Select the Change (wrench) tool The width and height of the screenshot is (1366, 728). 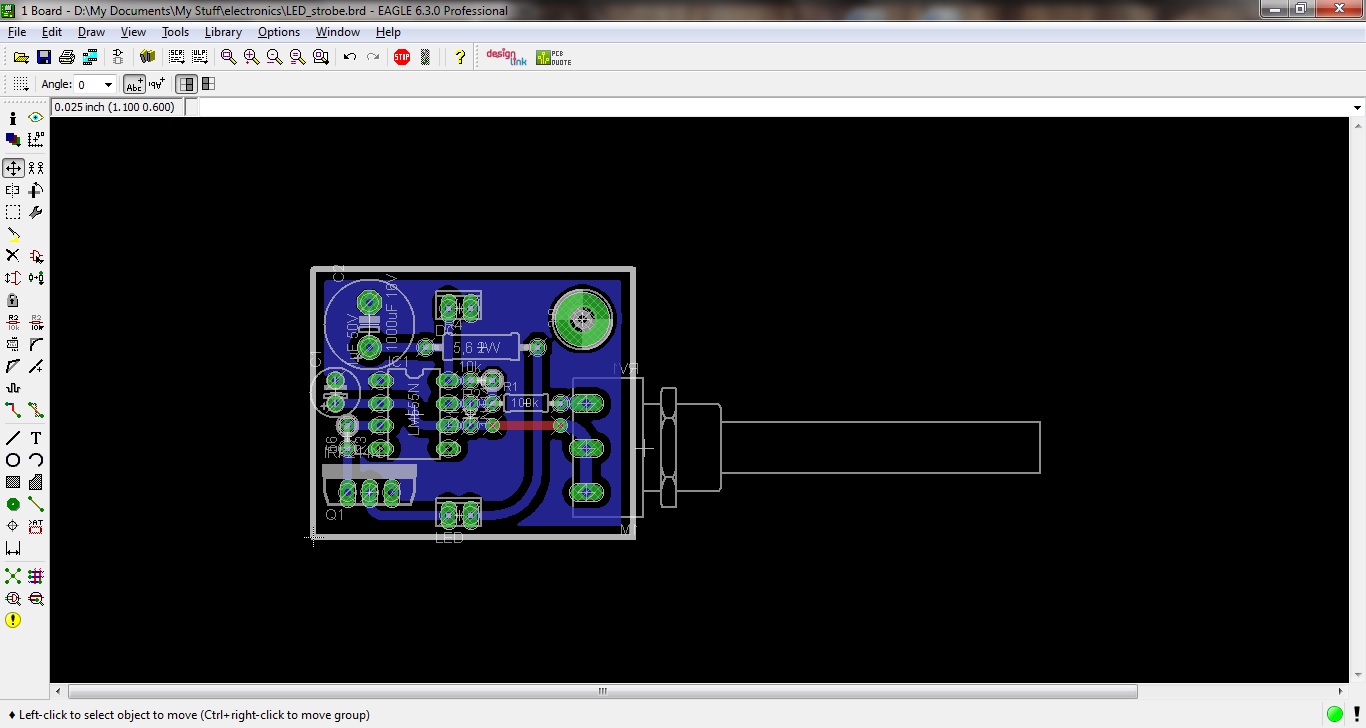tap(36, 212)
